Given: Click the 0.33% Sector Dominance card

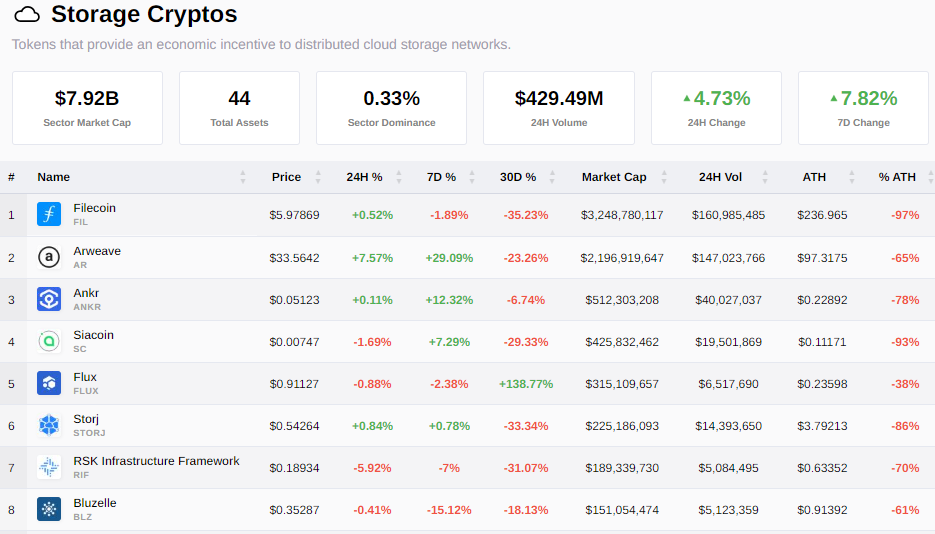Looking at the screenshot, I should pyautogui.click(x=391, y=108).
